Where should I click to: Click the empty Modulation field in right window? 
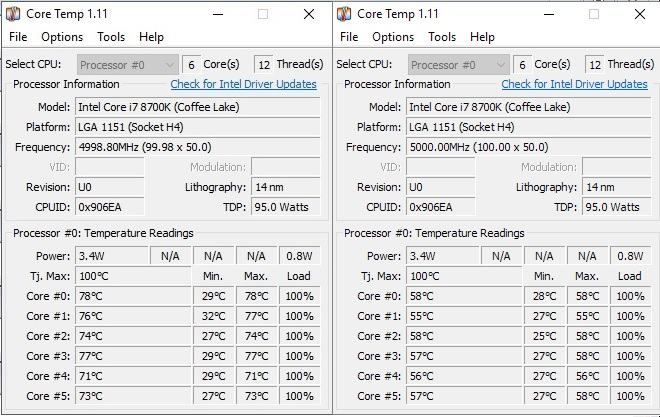click(x=617, y=167)
